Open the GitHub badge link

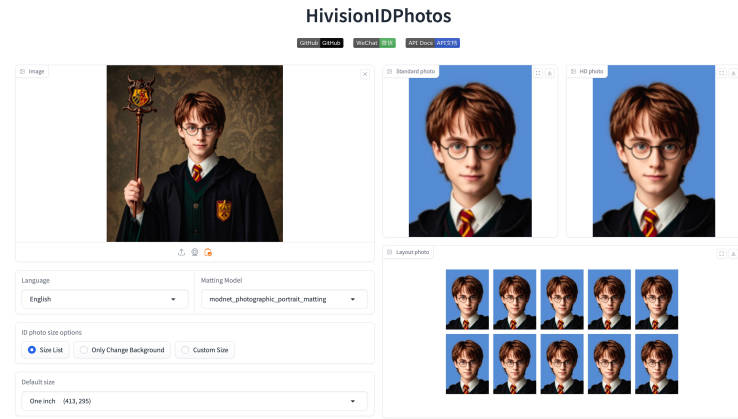tap(320, 43)
